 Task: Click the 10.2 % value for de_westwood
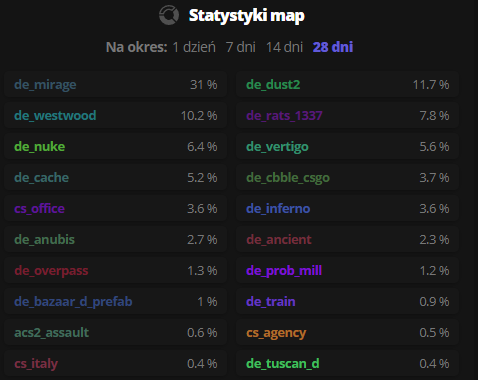(199, 116)
